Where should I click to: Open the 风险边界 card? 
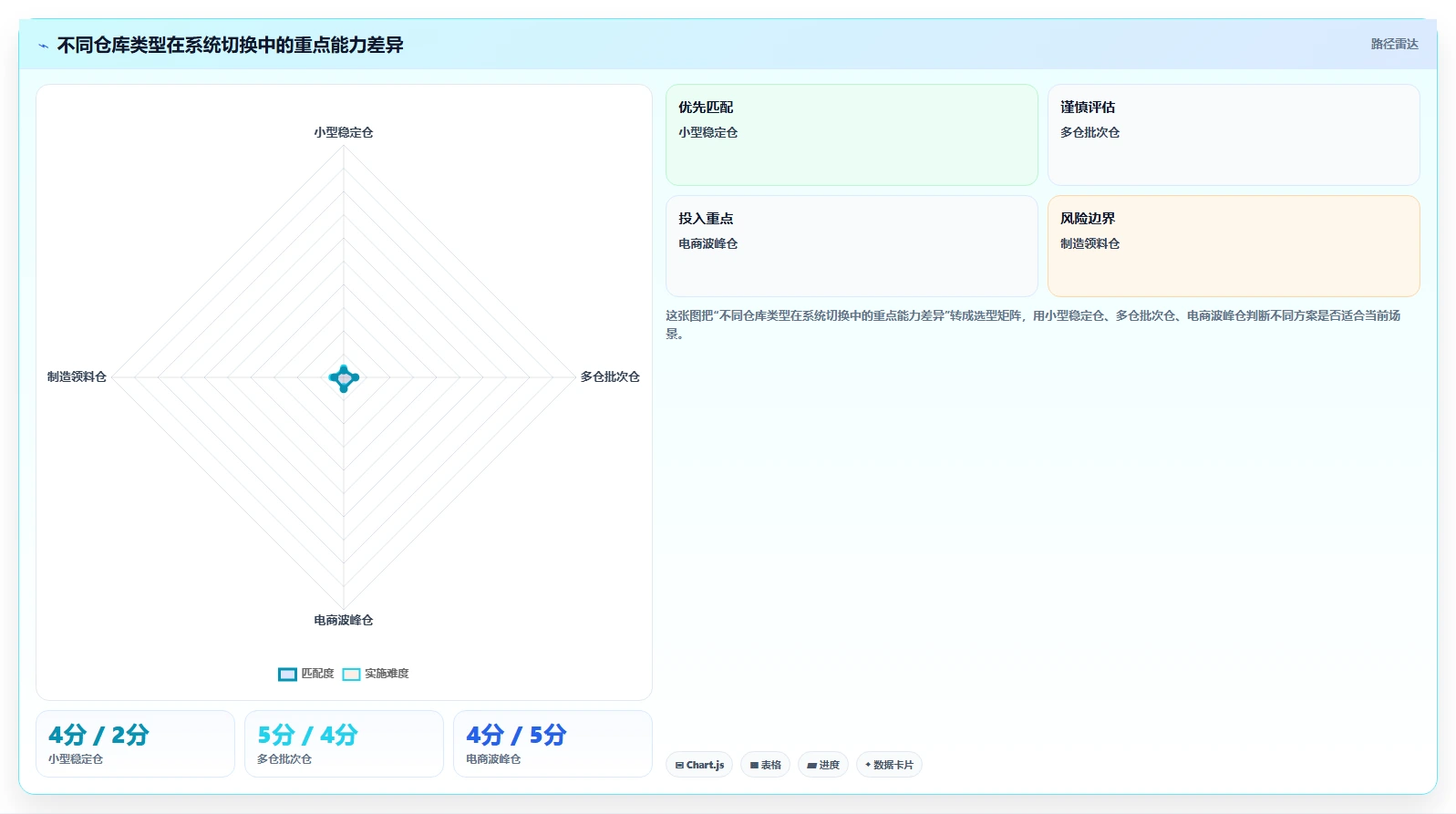[1234, 246]
